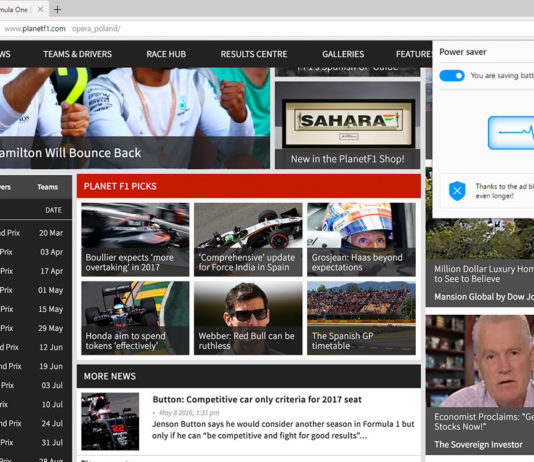
Task: Select the 31 Jul race row
Action: pyautogui.click(x=36, y=443)
